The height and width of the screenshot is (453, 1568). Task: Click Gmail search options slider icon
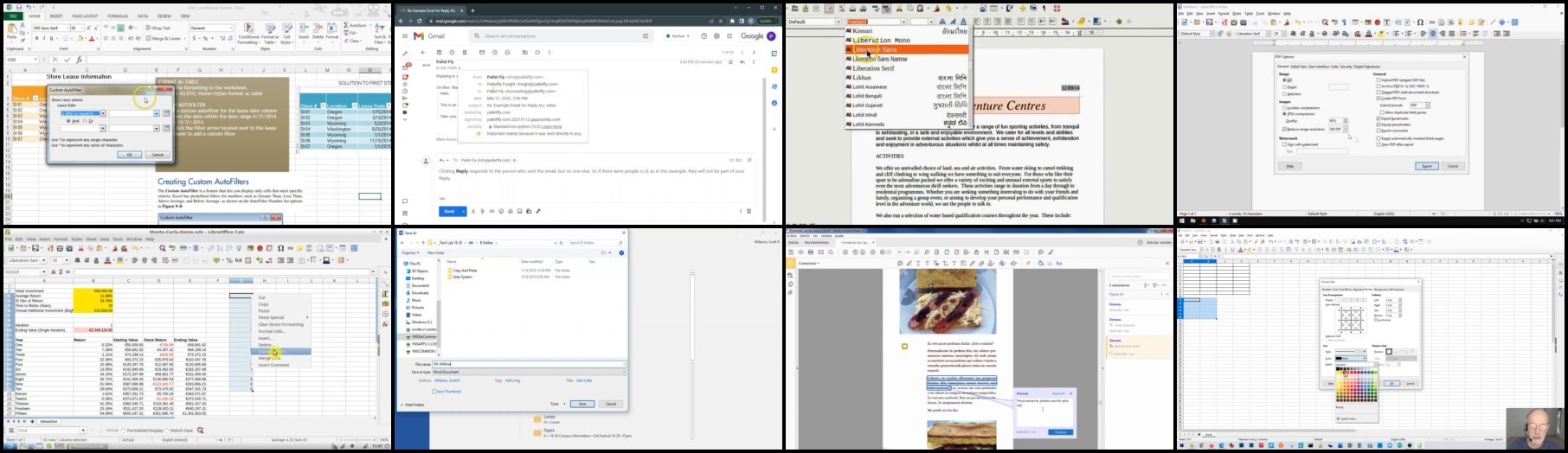pos(646,35)
